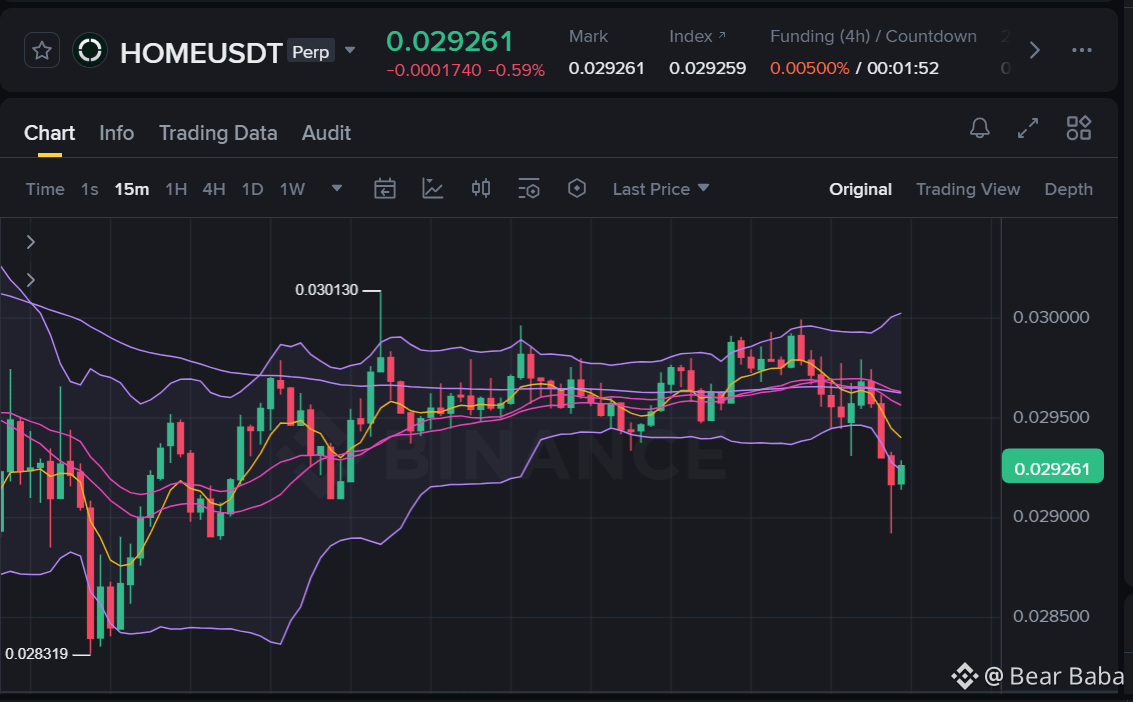Click the current price 0.029261 axis tag
Screen dimensions: 1133x702
[x=1052, y=468]
